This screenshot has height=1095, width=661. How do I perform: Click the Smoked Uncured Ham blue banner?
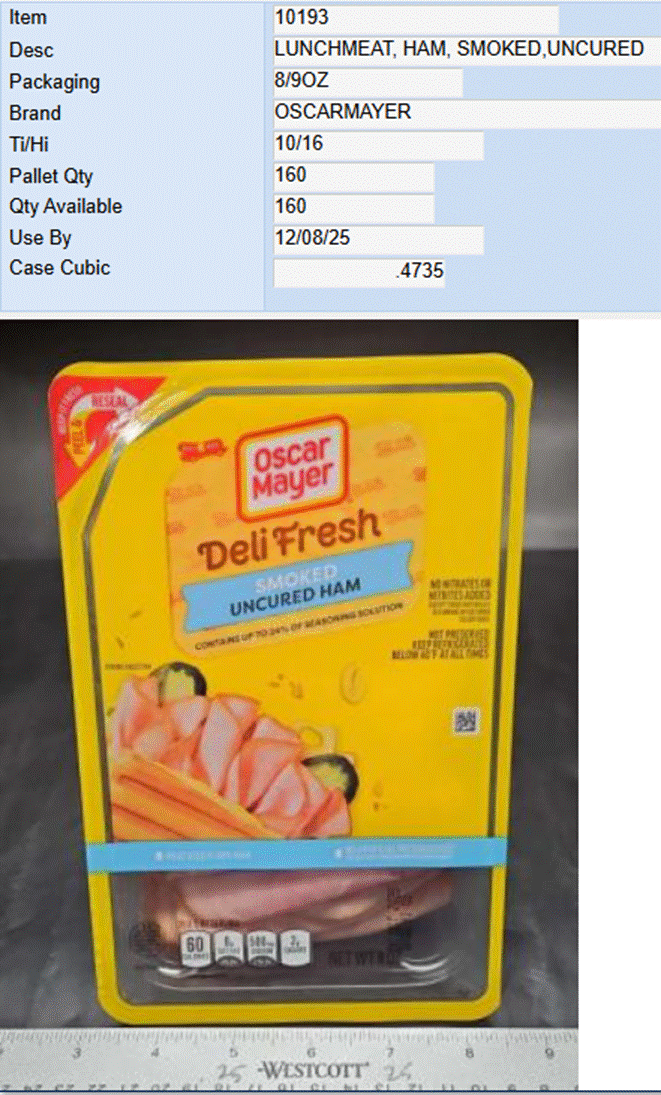297,589
